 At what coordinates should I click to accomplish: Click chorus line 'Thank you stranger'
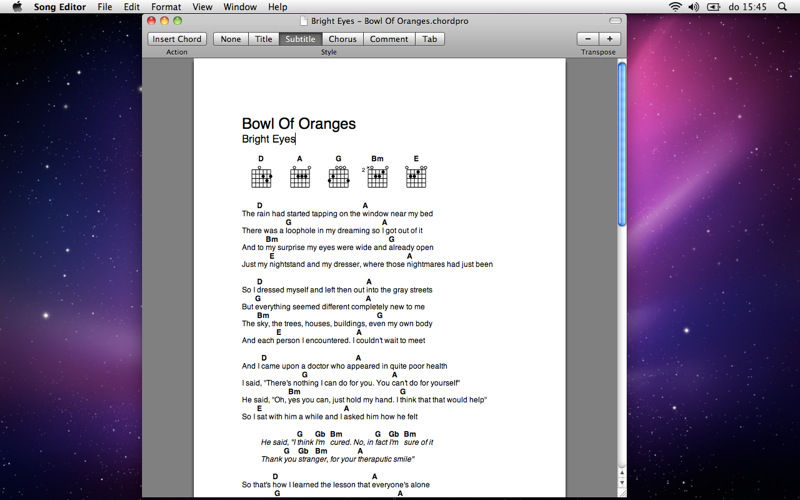tap(338, 459)
